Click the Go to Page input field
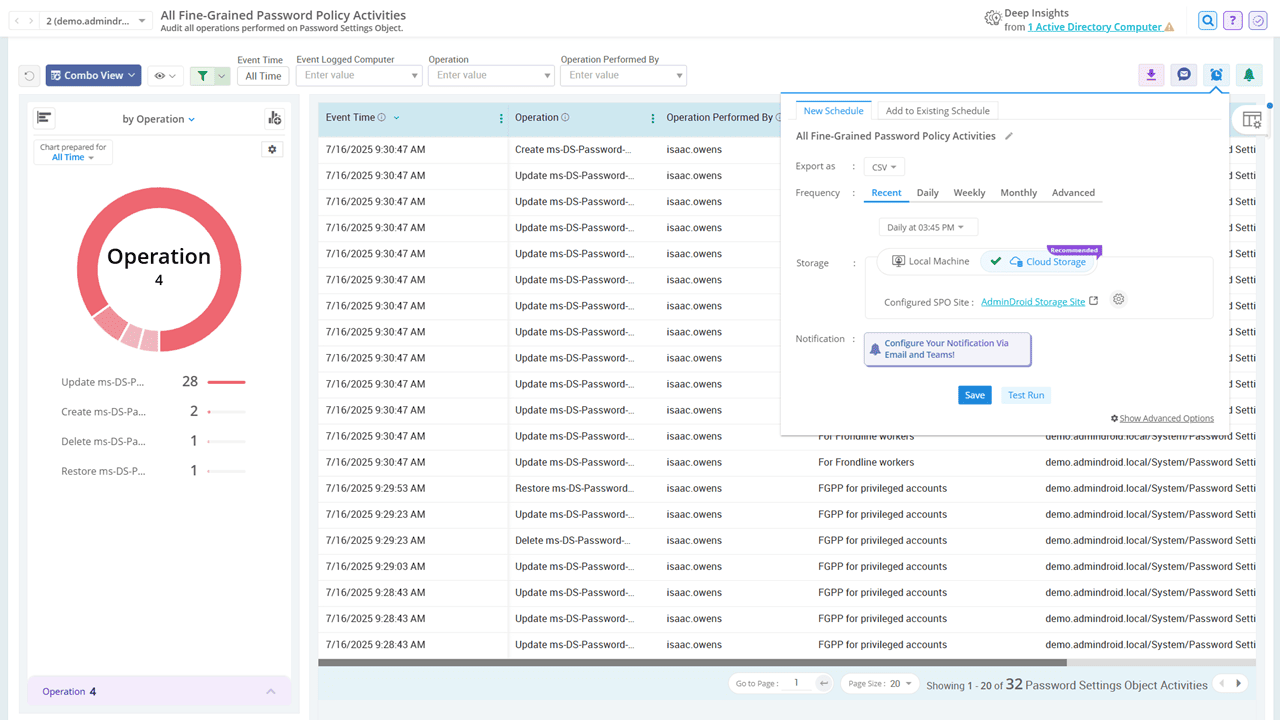The height and width of the screenshot is (720, 1280). pos(798,683)
